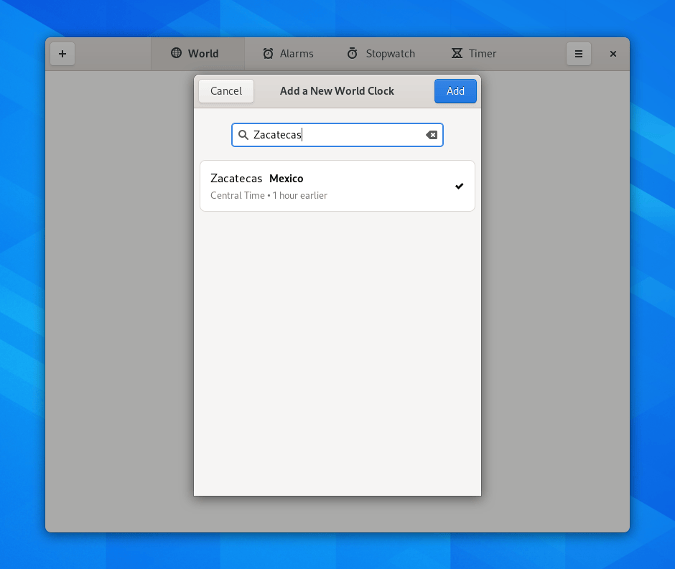Toggle the checkmark on Zacatecas result
Image resolution: width=675 pixels, height=569 pixels.
459,186
